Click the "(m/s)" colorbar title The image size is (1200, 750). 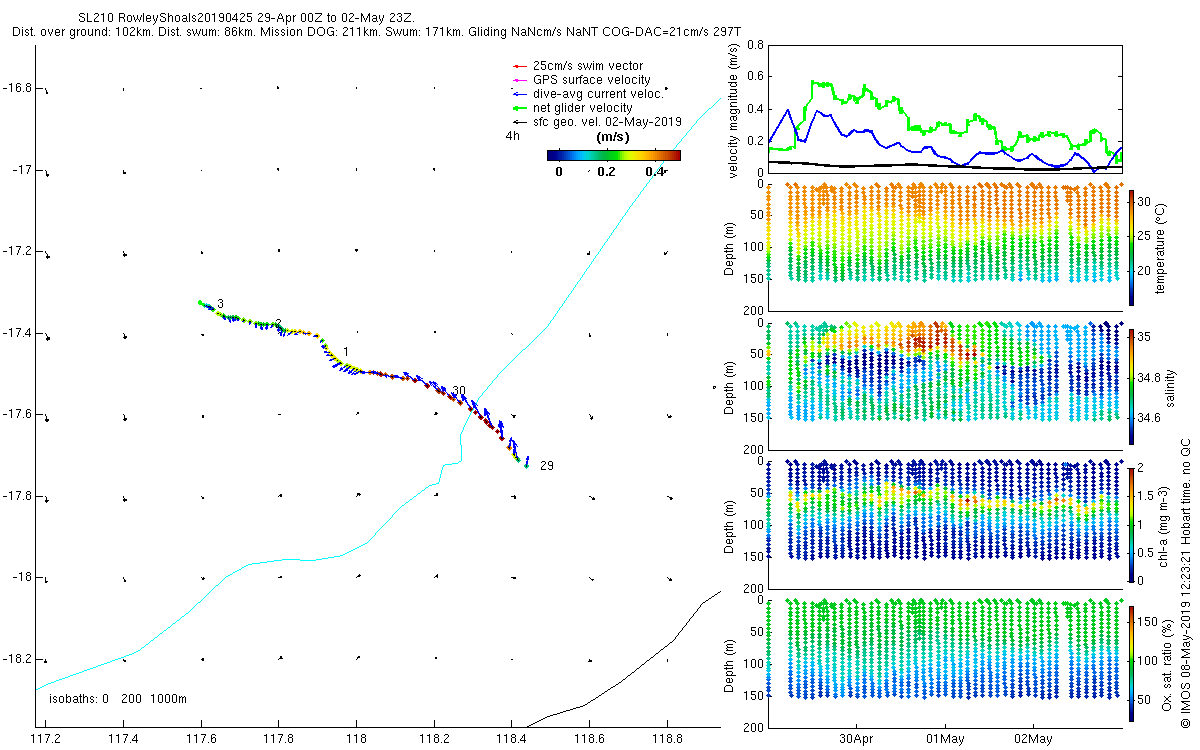point(612,137)
